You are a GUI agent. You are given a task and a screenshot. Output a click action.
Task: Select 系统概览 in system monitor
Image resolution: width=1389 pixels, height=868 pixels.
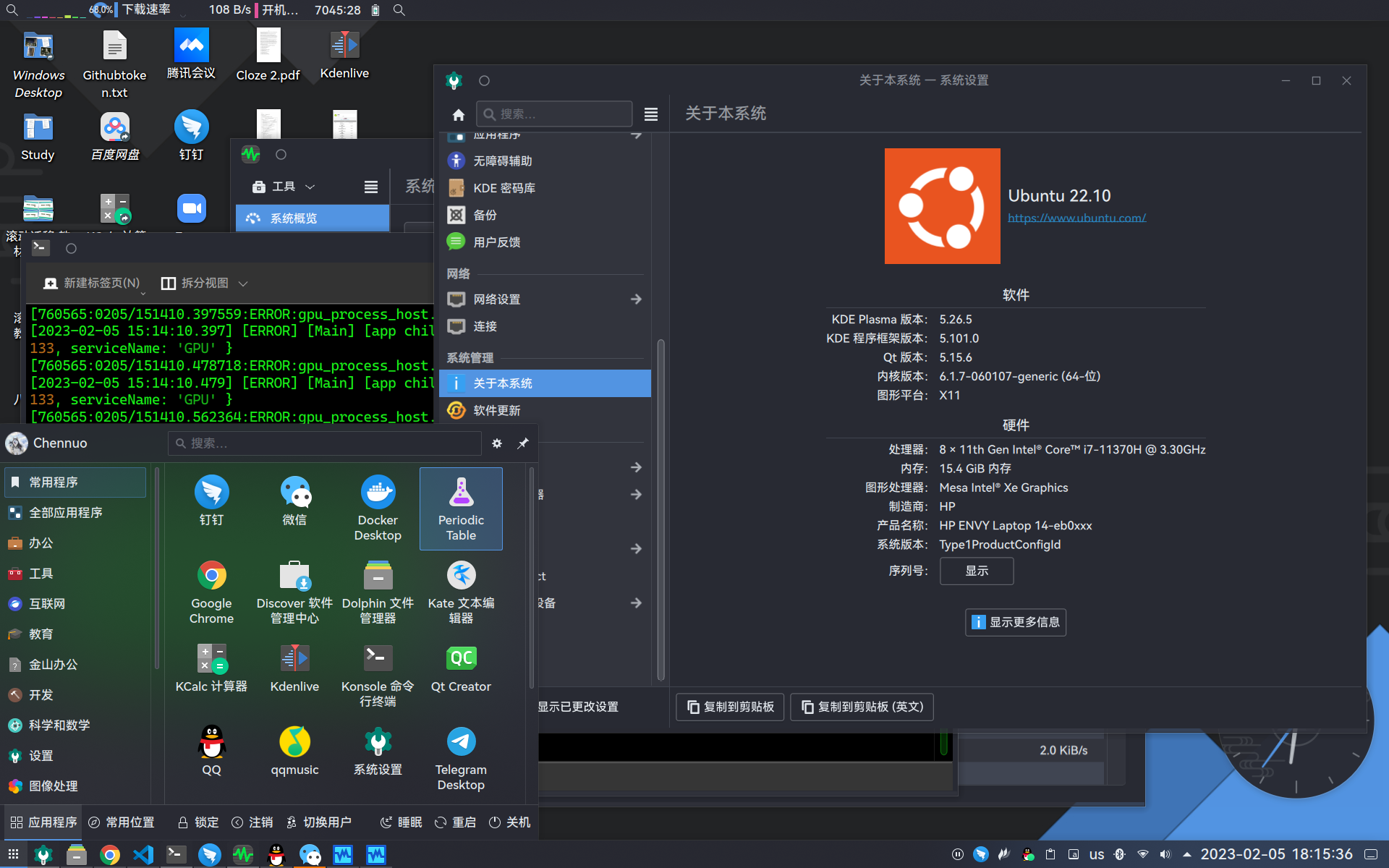pos(313,218)
